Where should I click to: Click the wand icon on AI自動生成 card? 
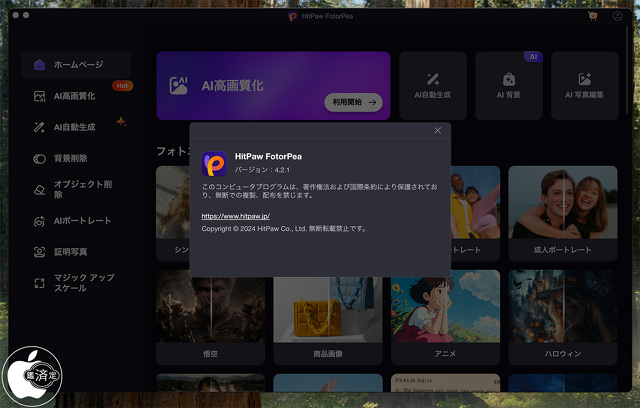tap(433, 79)
